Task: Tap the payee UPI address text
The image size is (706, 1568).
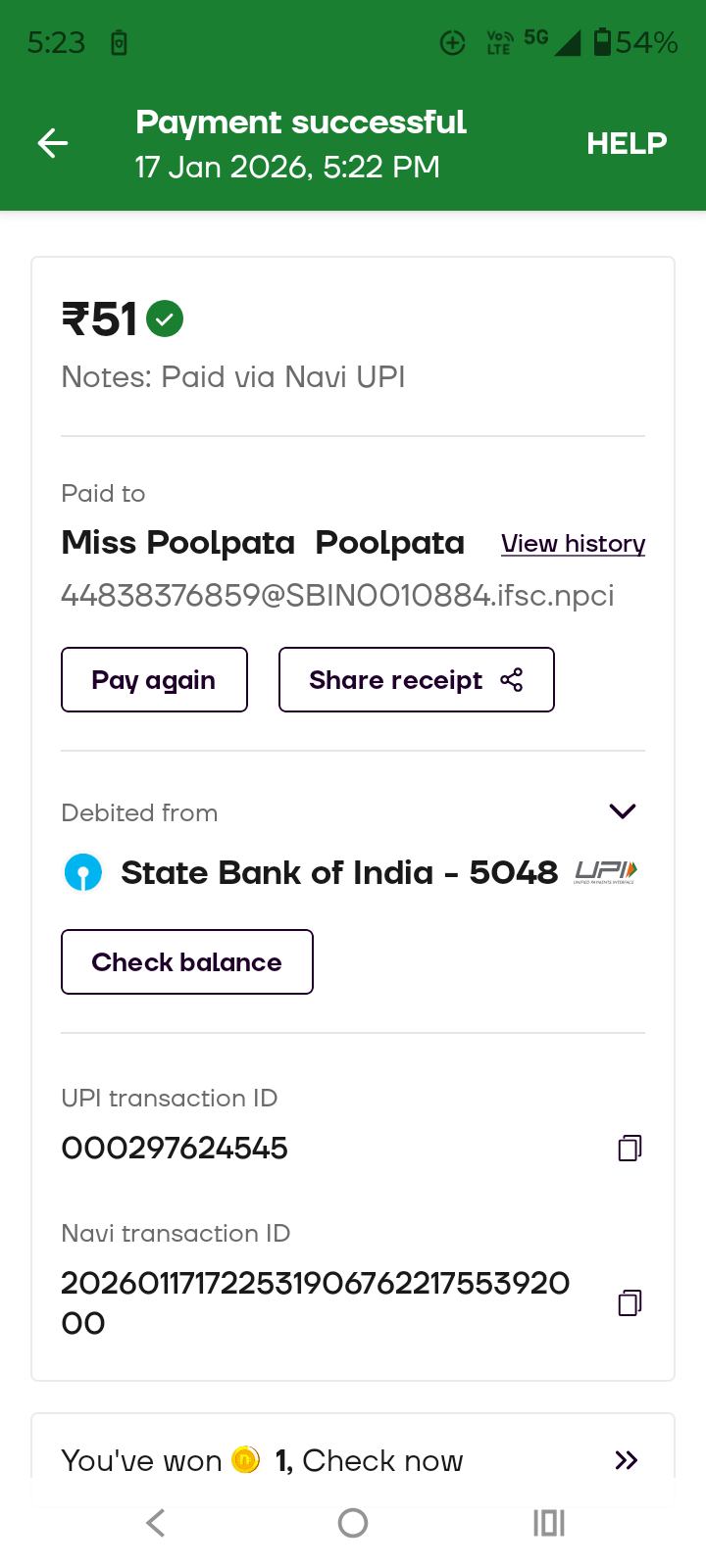Action: (x=337, y=596)
